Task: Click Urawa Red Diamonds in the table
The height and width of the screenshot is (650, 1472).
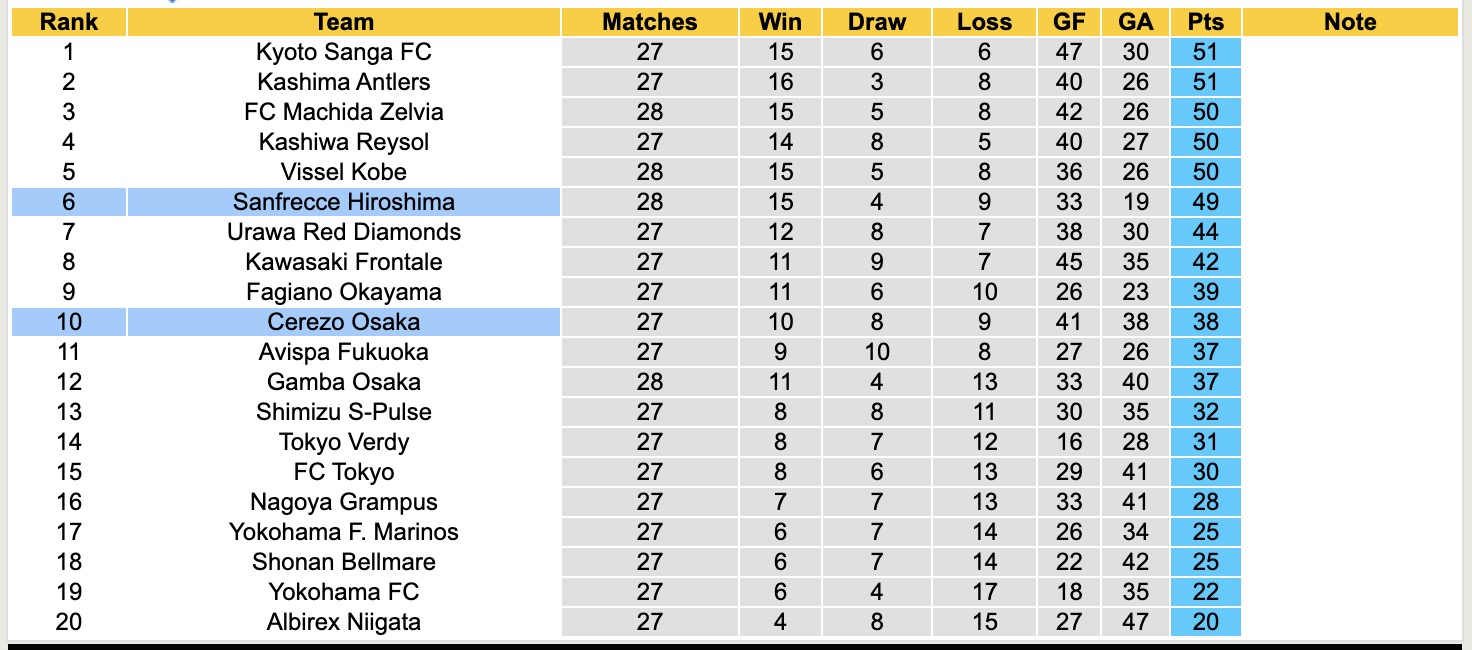Action: point(343,232)
